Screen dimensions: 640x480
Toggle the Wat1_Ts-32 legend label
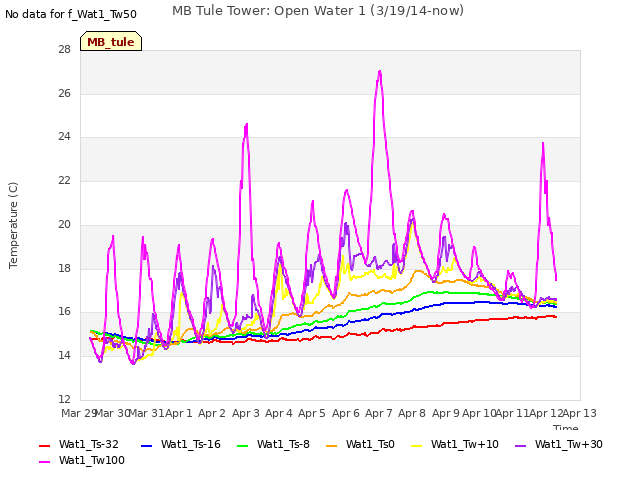89,444
